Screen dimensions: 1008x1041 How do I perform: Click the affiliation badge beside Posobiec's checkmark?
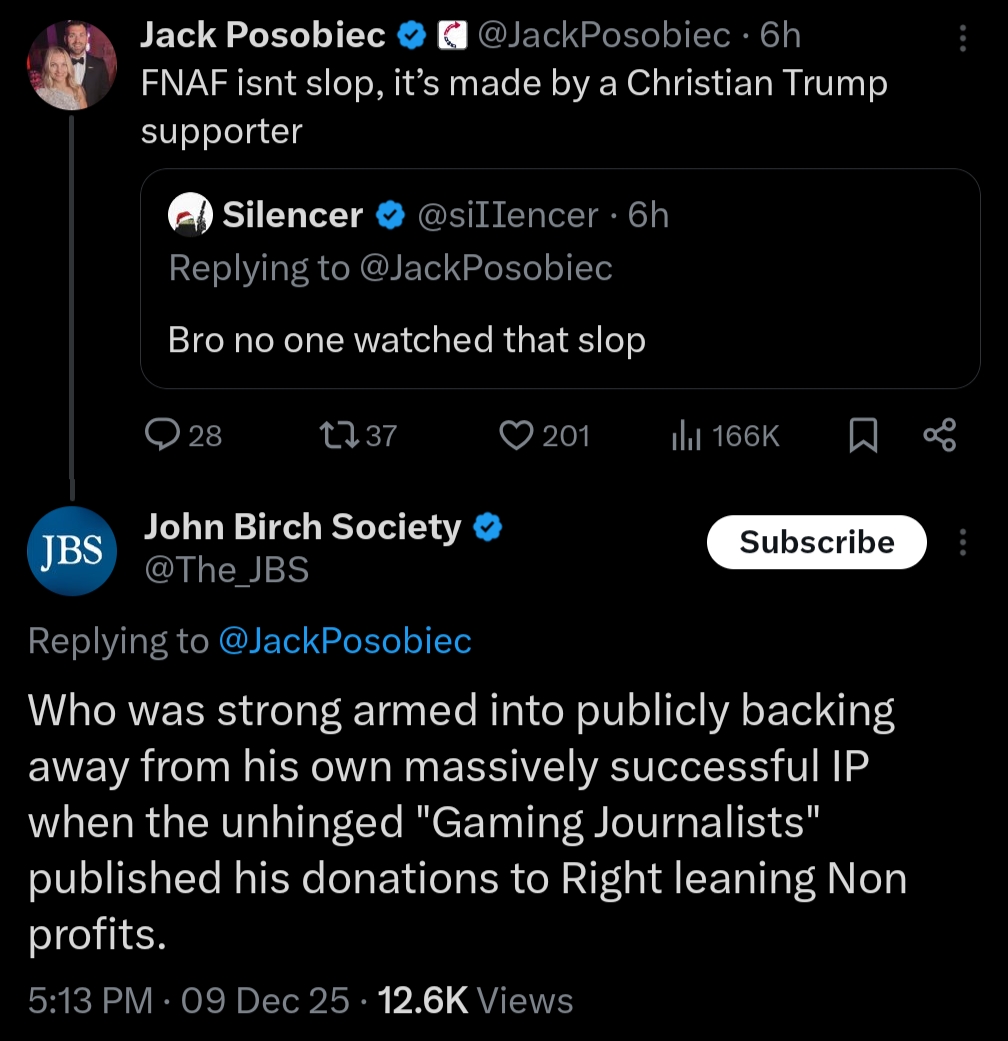point(453,37)
